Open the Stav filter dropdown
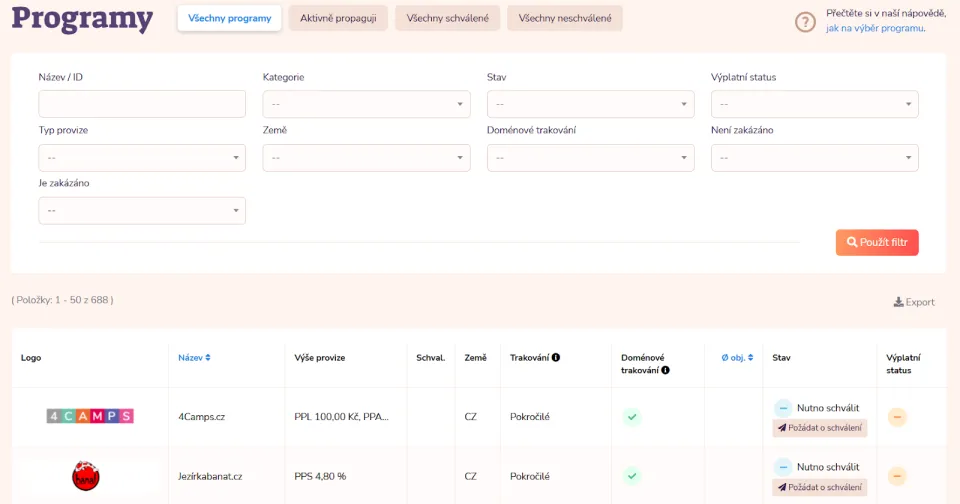The image size is (960, 504). tap(590, 104)
